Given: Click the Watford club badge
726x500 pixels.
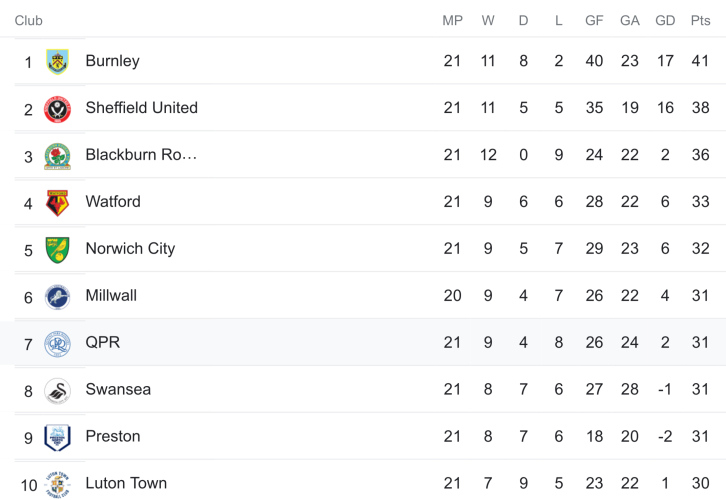Looking at the screenshot, I should [57, 203].
